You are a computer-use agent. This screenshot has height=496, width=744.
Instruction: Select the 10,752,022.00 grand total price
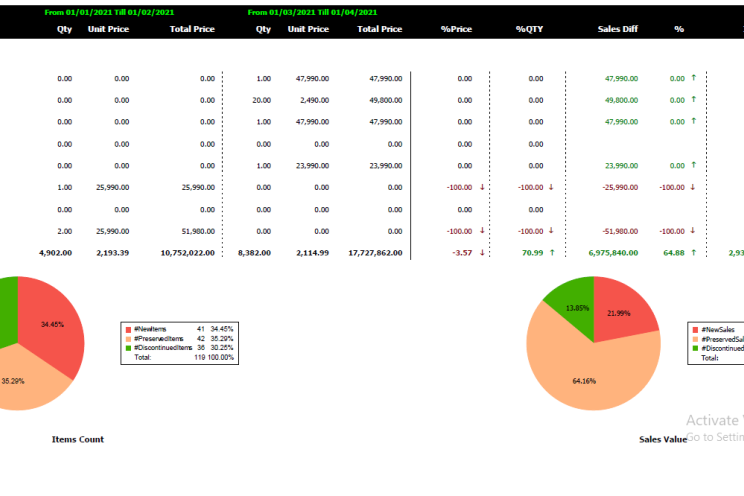pyautogui.click(x=187, y=253)
